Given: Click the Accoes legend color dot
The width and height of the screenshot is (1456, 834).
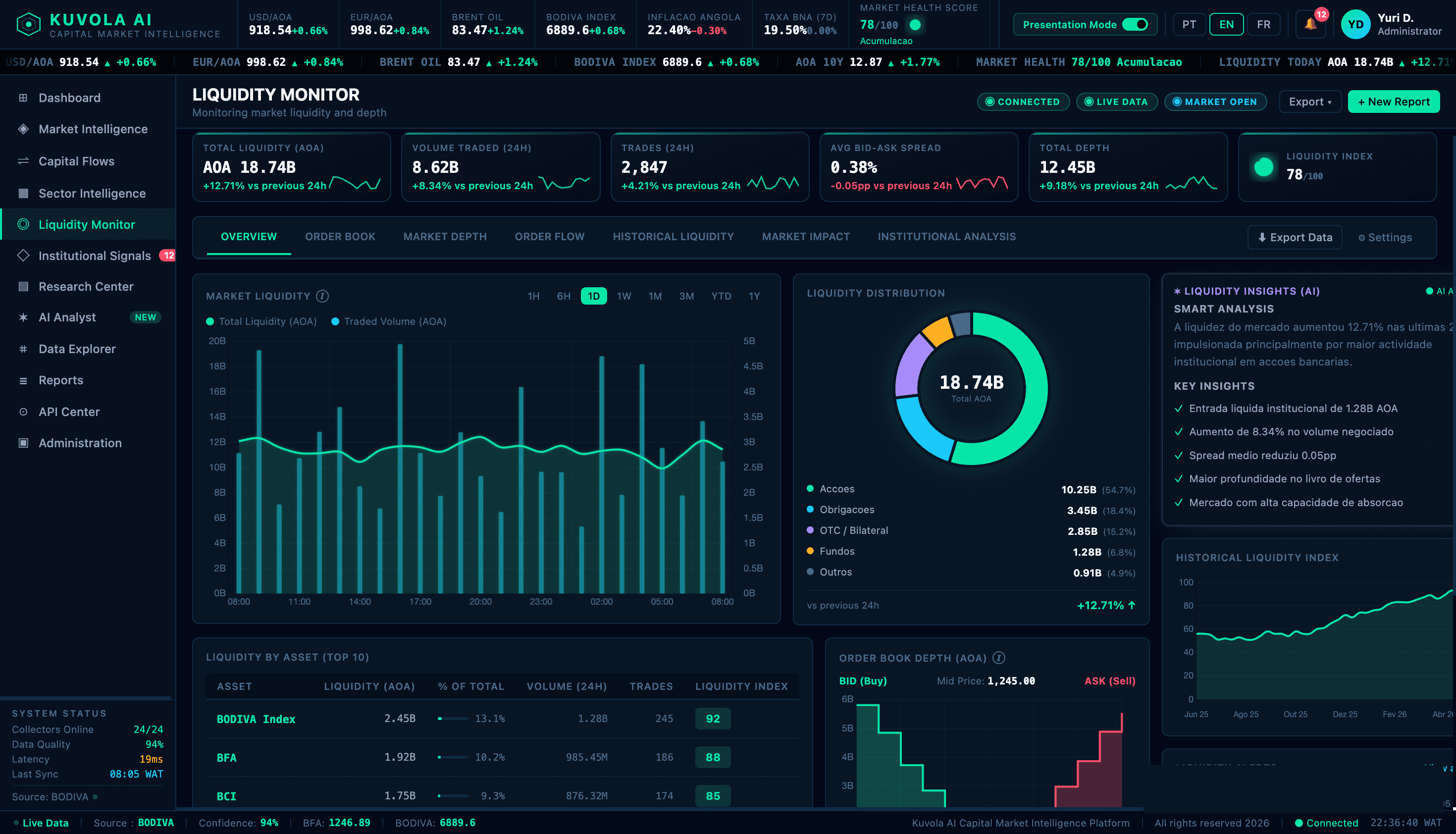Looking at the screenshot, I should coord(810,489).
